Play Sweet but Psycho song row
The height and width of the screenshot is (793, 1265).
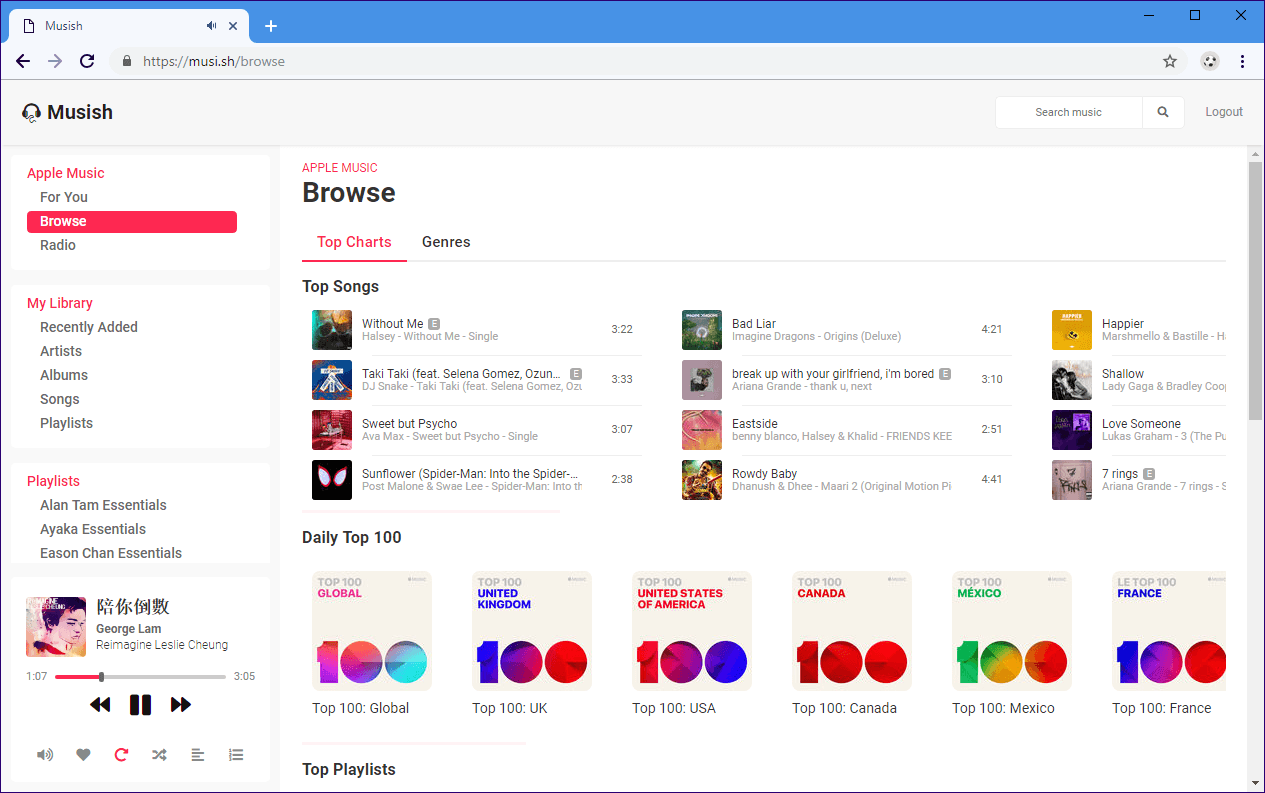point(477,430)
